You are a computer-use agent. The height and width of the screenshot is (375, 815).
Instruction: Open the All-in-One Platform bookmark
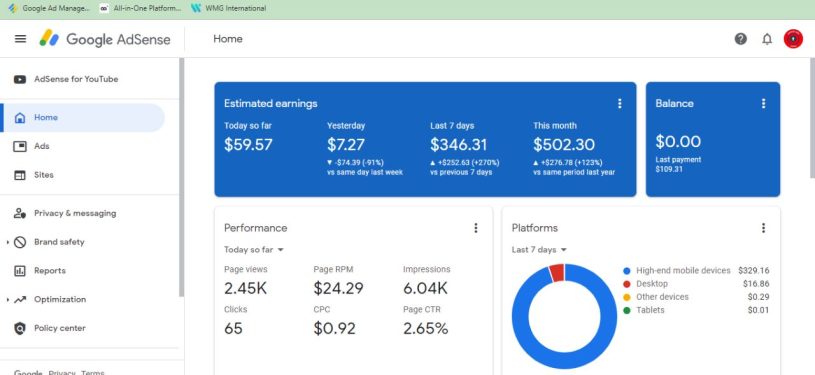pyautogui.click(x=141, y=8)
